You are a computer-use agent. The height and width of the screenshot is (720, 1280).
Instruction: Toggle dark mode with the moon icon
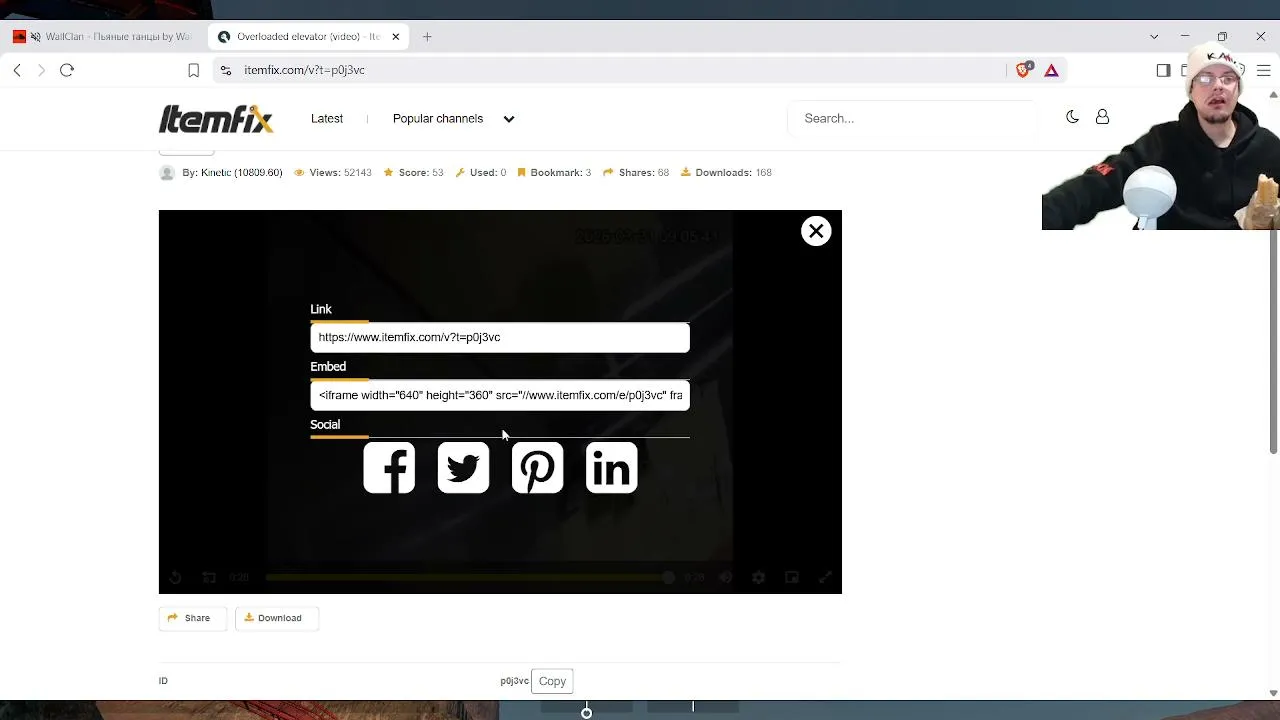[1072, 117]
